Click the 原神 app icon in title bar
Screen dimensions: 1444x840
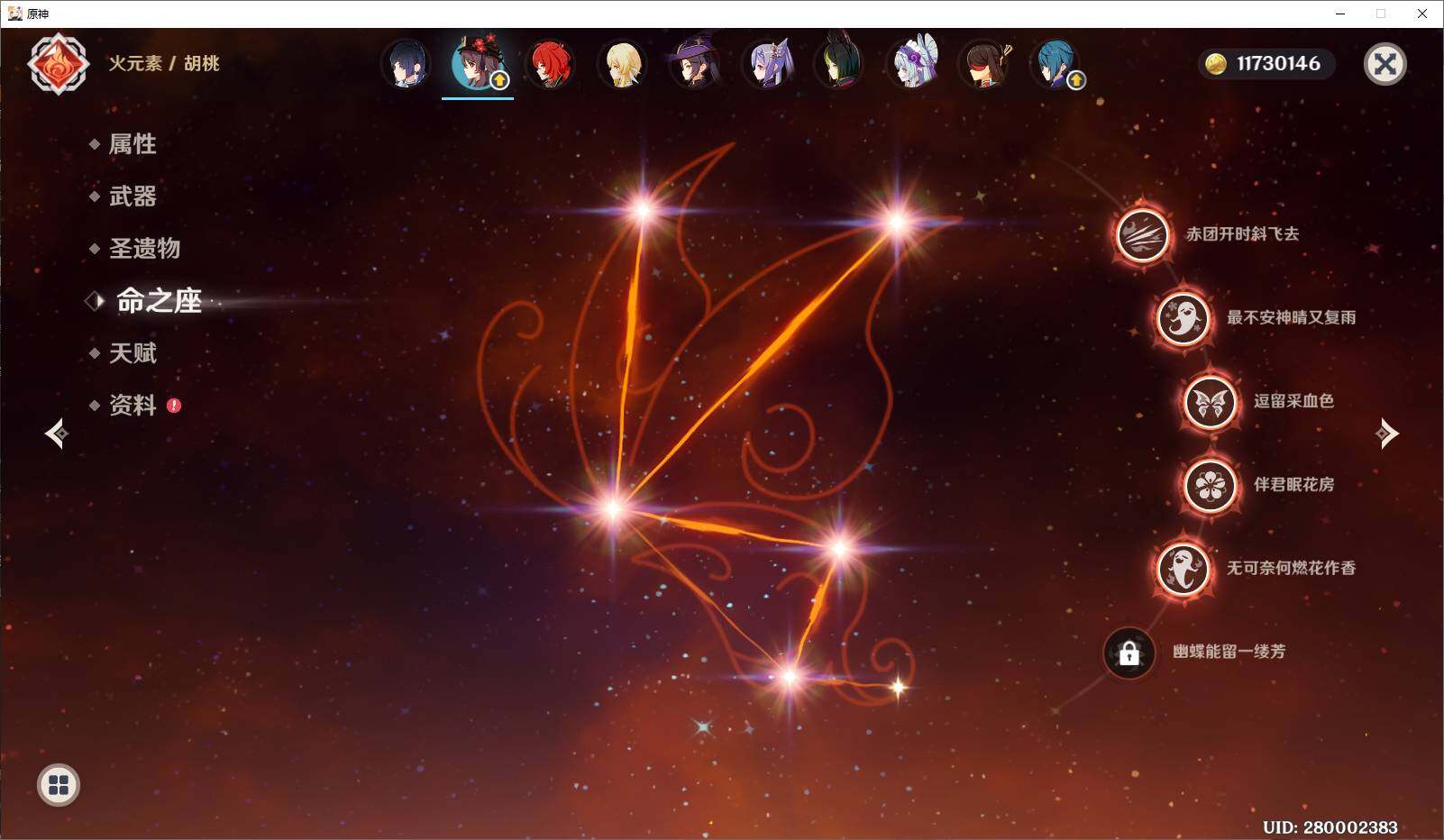coord(14,14)
